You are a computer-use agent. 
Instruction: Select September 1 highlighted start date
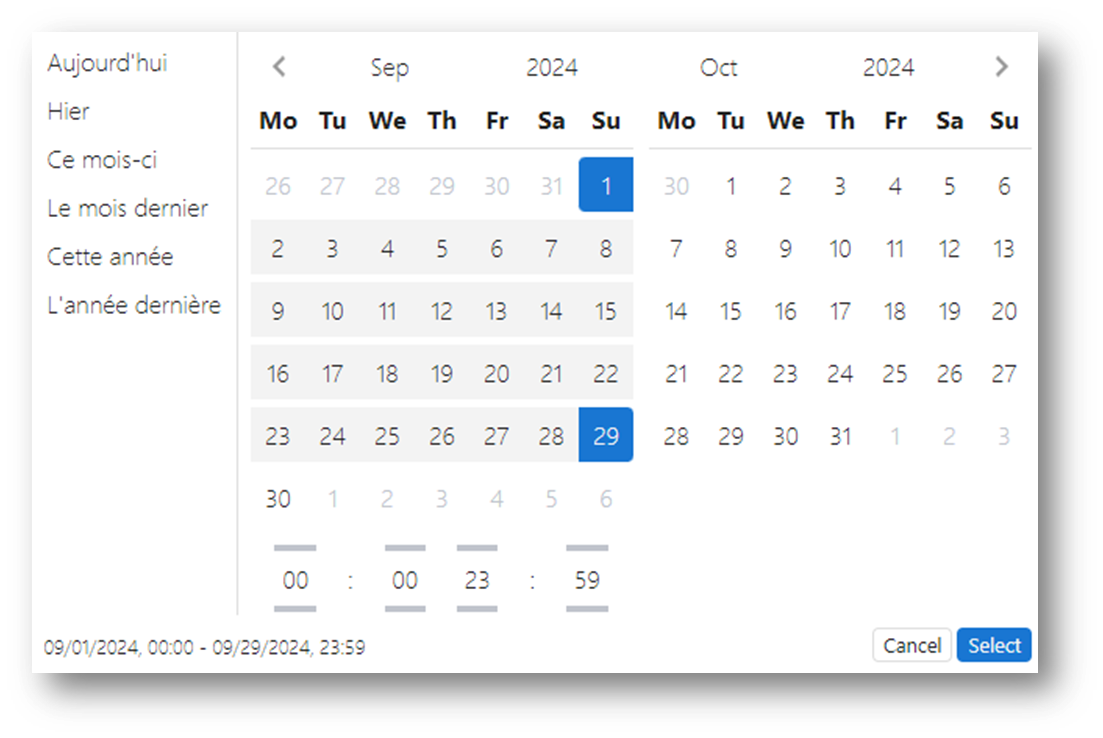tap(606, 185)
